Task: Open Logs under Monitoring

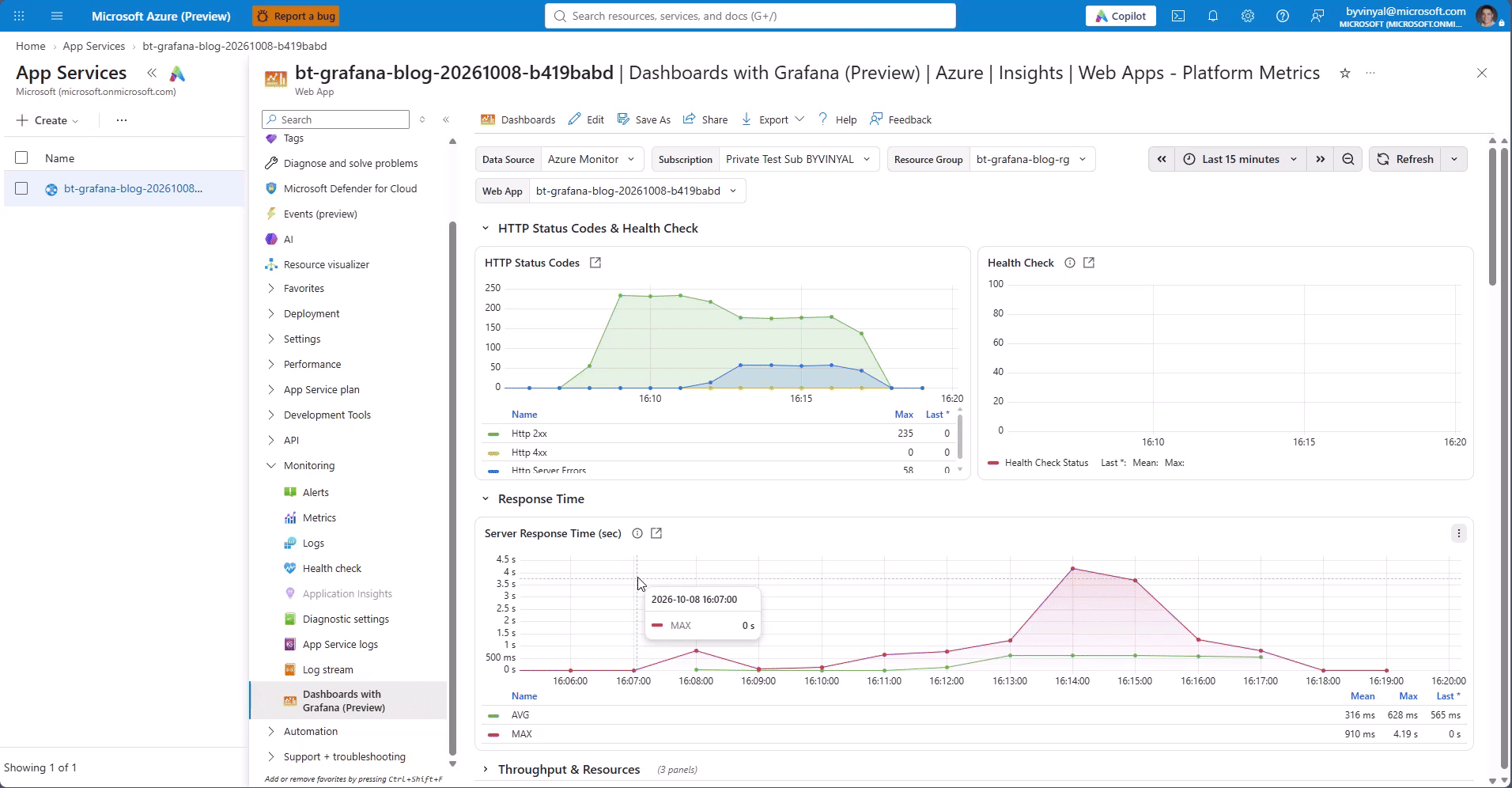Action: tap(313, 543)
